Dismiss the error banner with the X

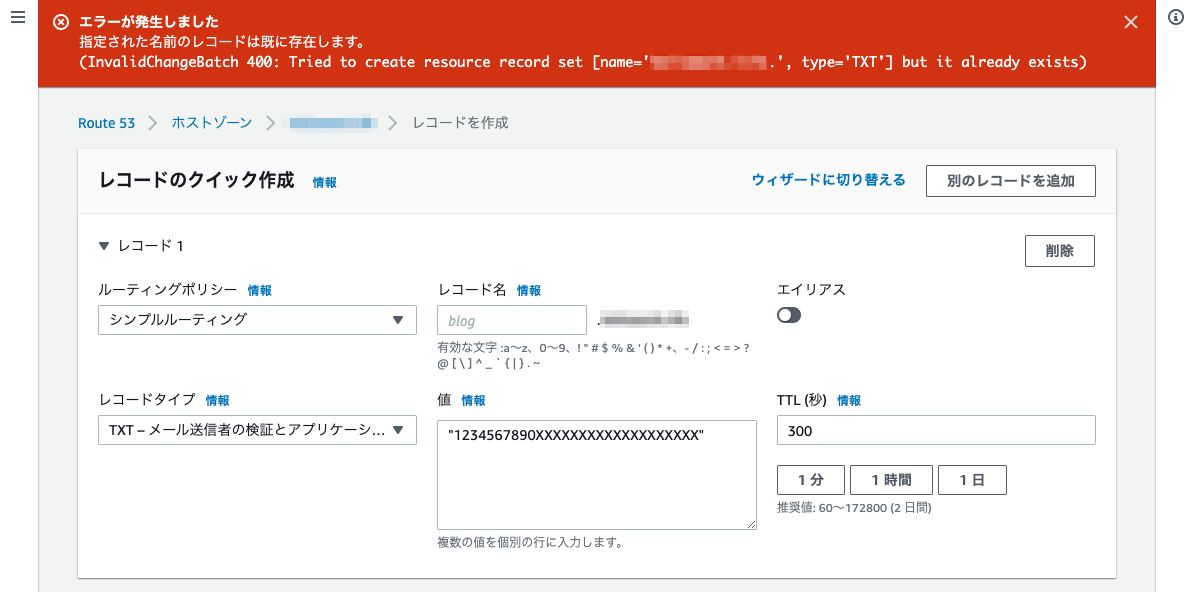[x=1130, y=21]
